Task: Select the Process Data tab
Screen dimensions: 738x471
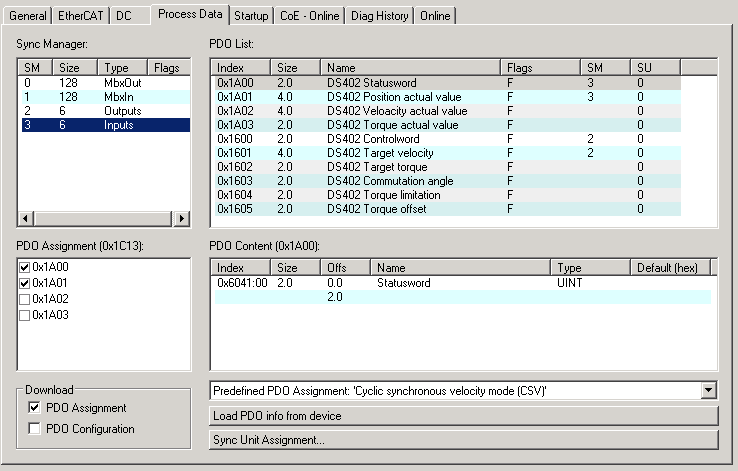Action: click(x=190, y=14)
